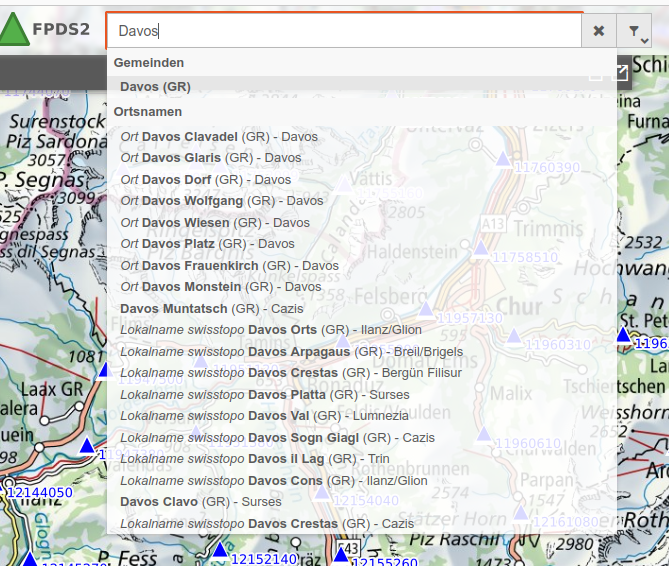Click blue triangle marker near Laax GR

point(104,370)
